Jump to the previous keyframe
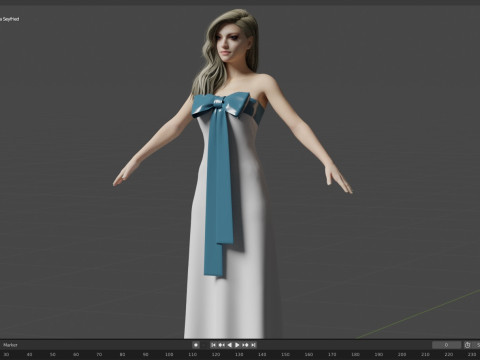The height and width of the screenshot is (360, 480). pos(221,345)
